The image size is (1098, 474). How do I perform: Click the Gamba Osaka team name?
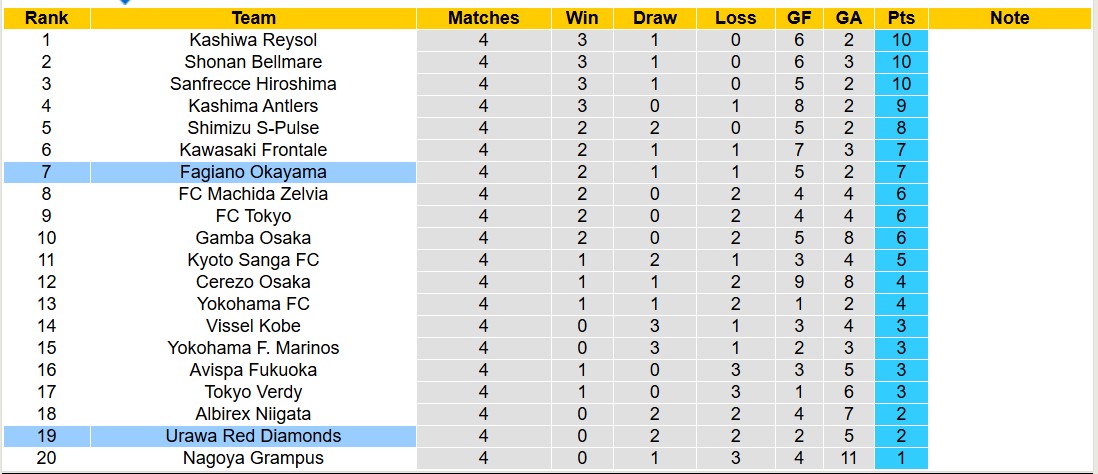tap(253, 238)
